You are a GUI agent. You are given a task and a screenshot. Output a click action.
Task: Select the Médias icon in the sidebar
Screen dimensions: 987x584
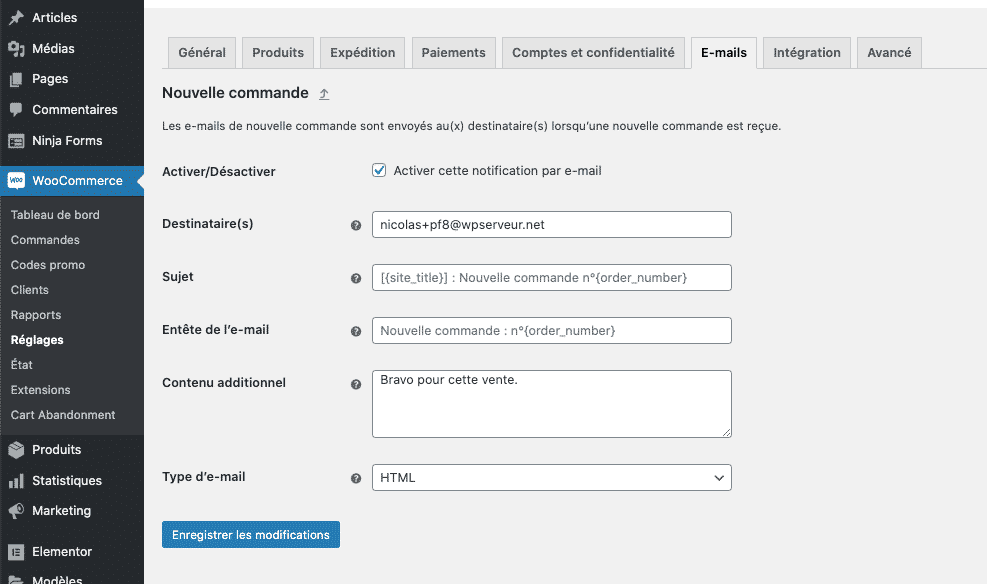pyautogui.click(x=14, y=48)
